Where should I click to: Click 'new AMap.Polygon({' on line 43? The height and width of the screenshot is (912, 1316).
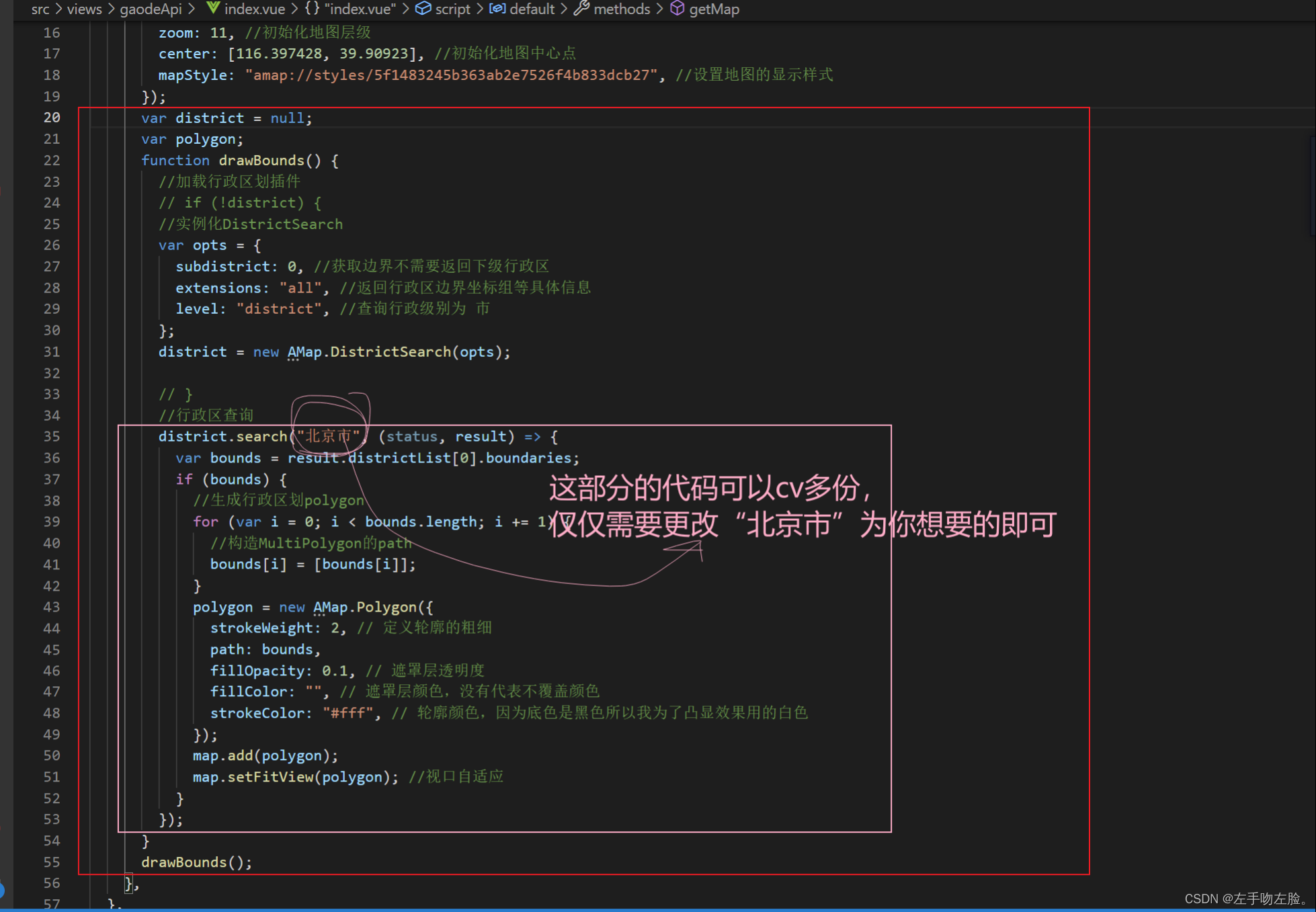pos(356,607)
